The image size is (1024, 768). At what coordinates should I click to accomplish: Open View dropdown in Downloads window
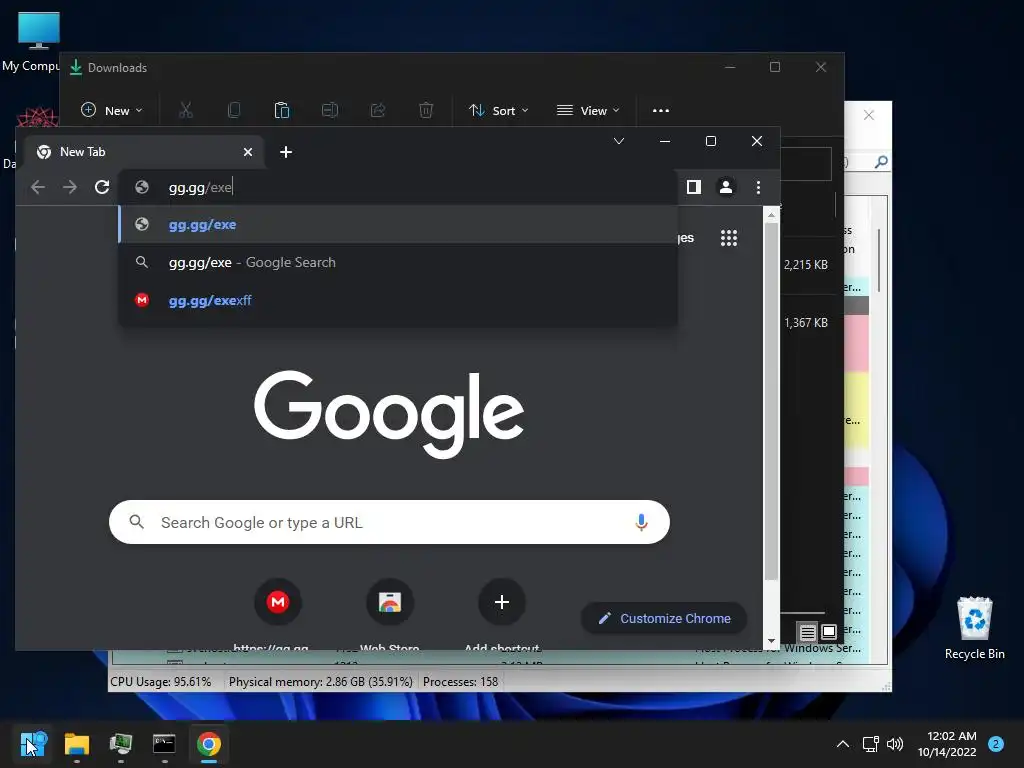pyautogui.click(x=588, y=110)
